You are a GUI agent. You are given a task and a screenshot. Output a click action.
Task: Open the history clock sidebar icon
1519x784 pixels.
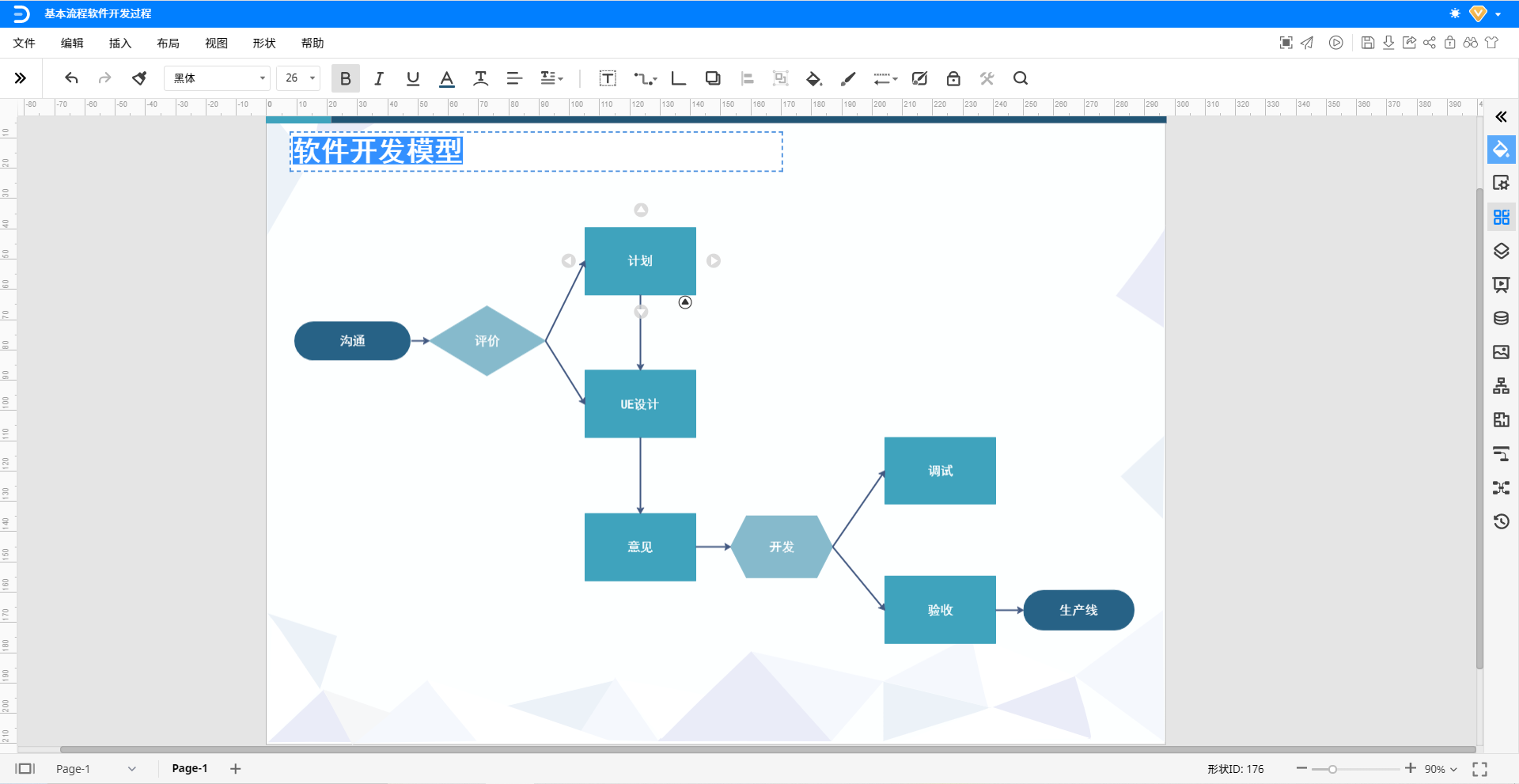1501,521
